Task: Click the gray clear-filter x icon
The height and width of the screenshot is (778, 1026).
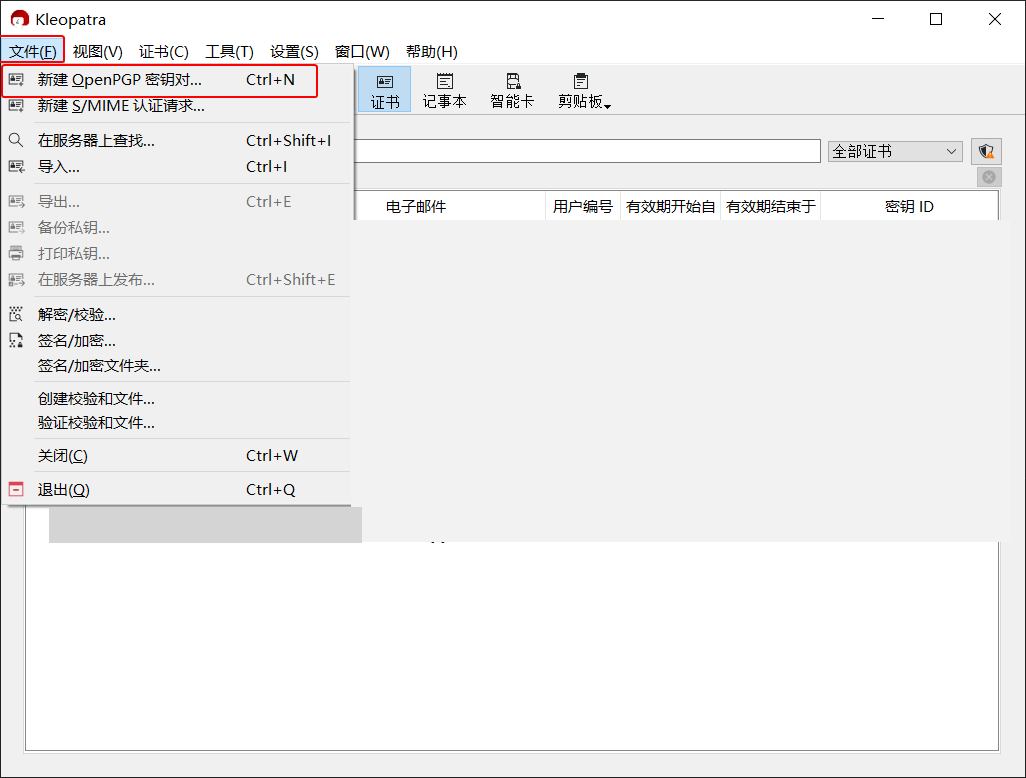Action: (x=989, y=177)
